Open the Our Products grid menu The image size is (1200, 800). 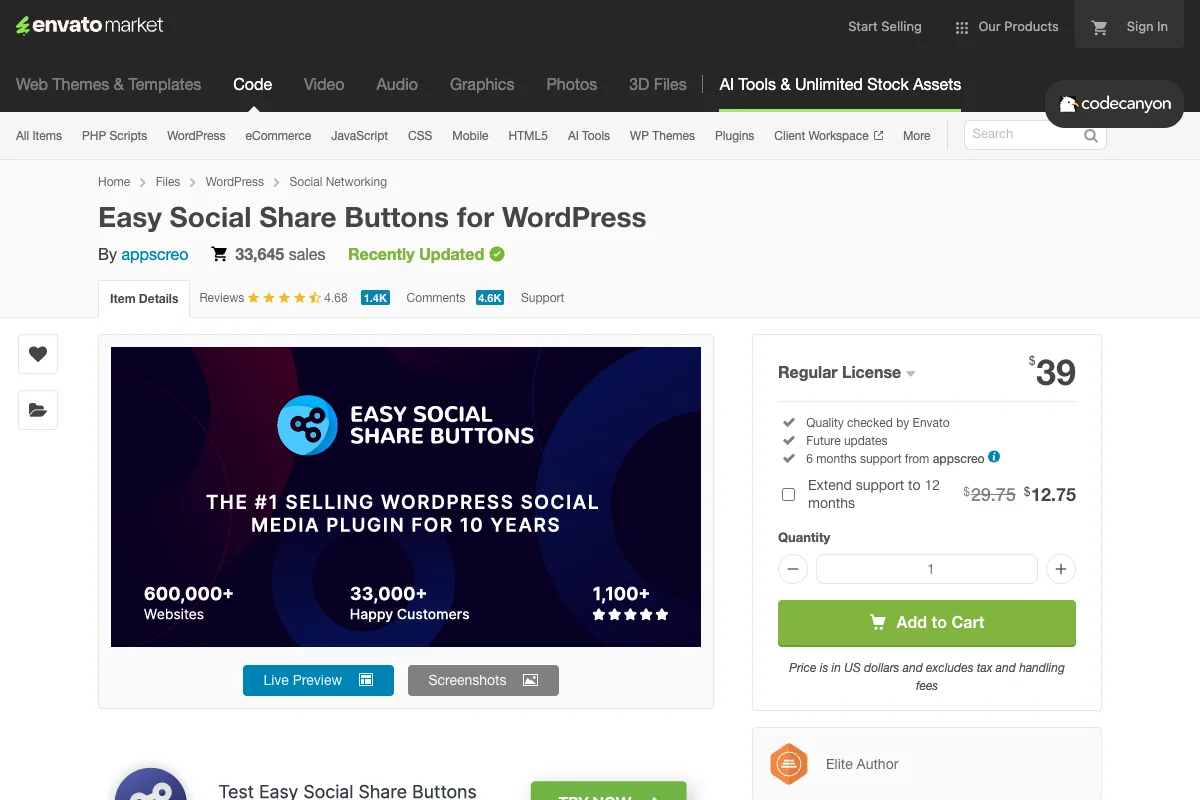pyautogui.click(x=1006, y=27)
